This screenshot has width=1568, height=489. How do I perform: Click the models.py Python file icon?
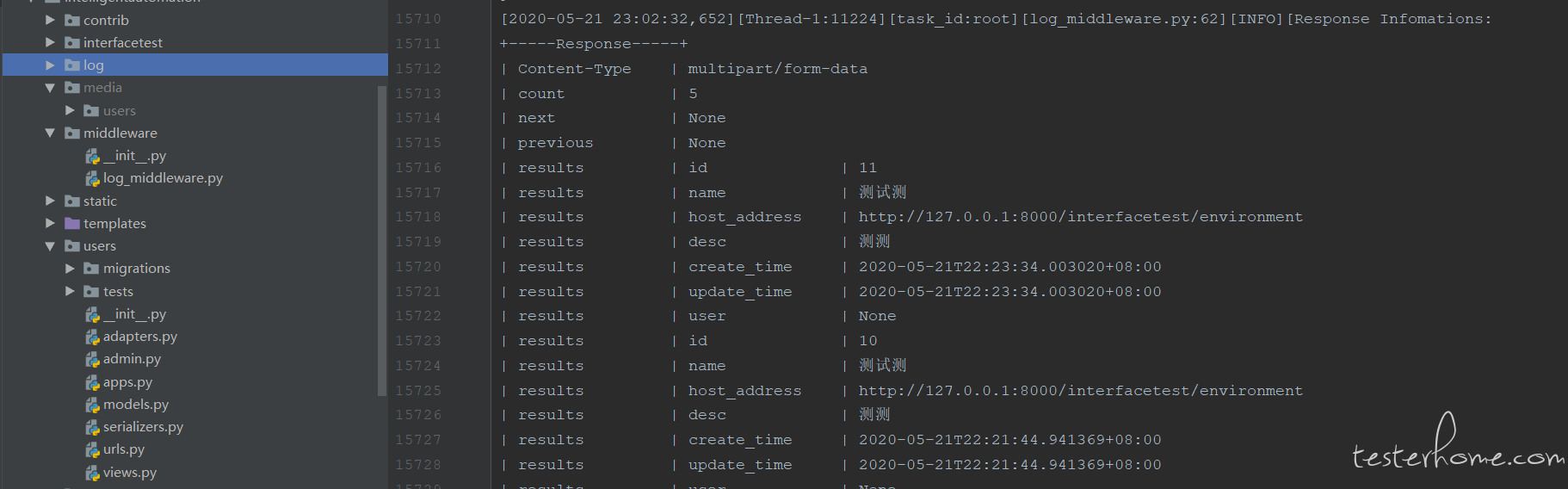coord(93,405)
